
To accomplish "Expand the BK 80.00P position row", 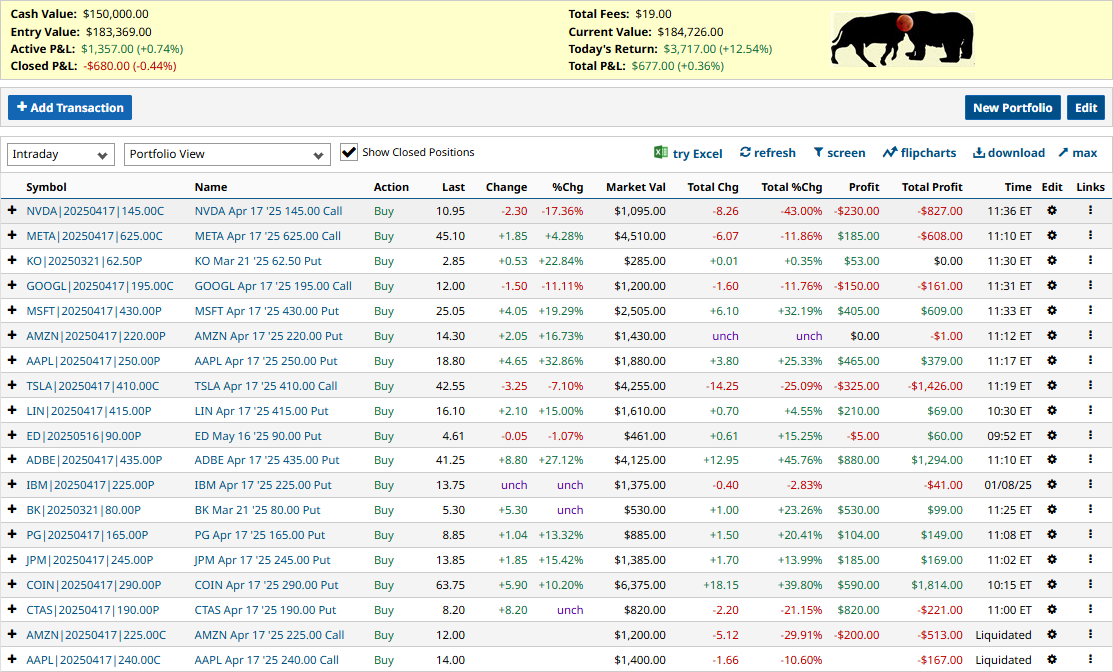I will [x=12, y=509].
